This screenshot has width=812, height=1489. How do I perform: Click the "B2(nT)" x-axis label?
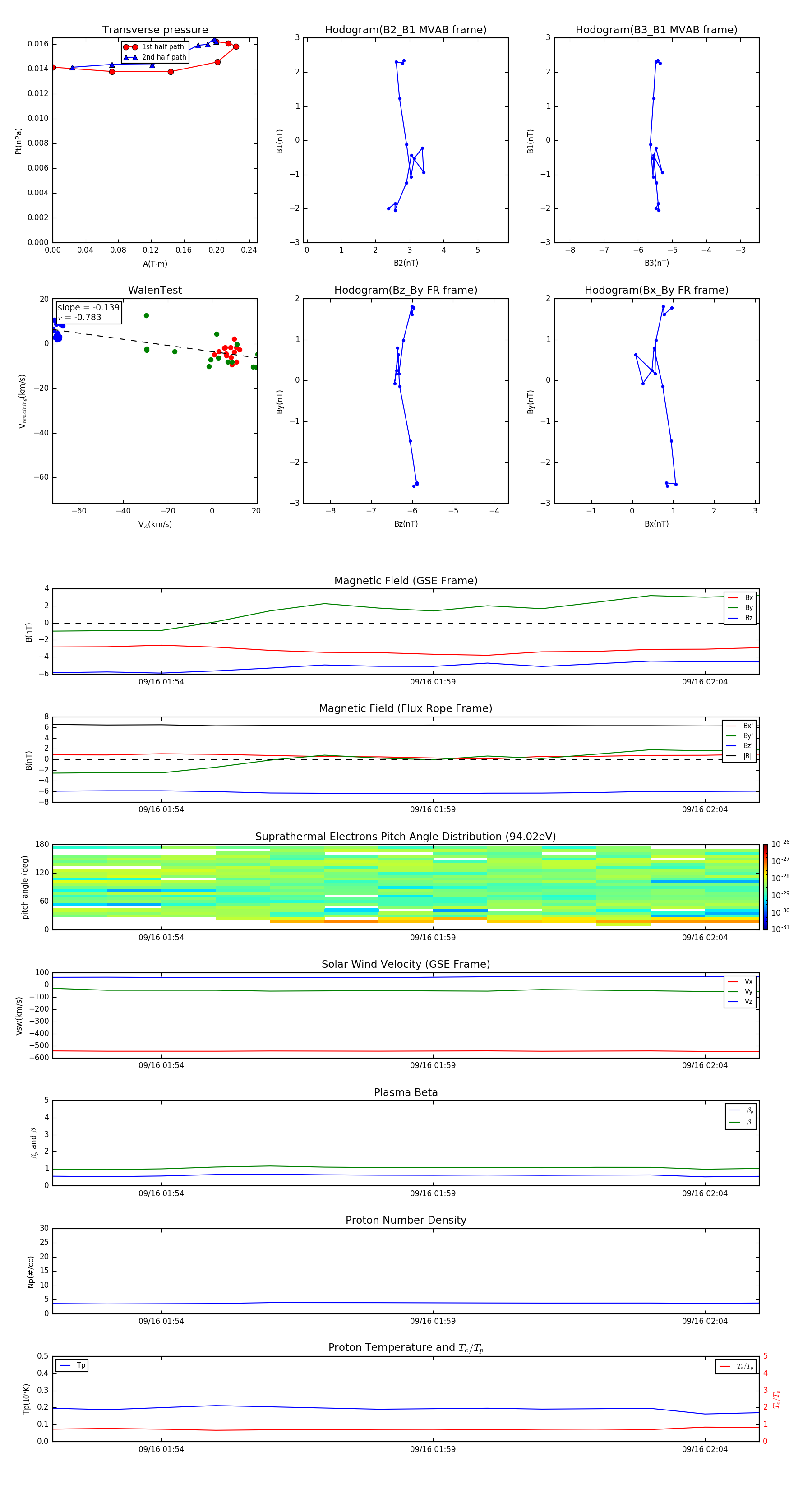[x=406, y=263]
